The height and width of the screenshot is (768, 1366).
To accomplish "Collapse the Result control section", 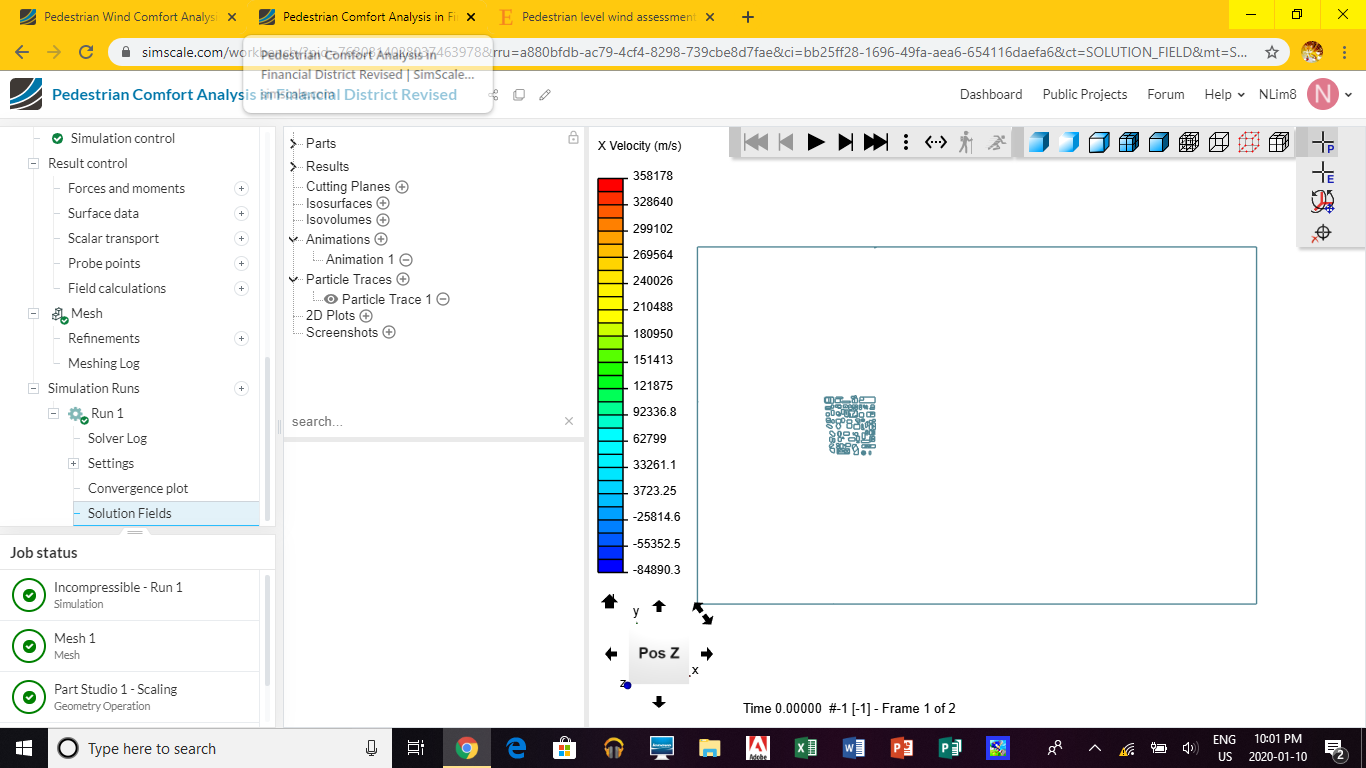I will click(x=34, y=163).
